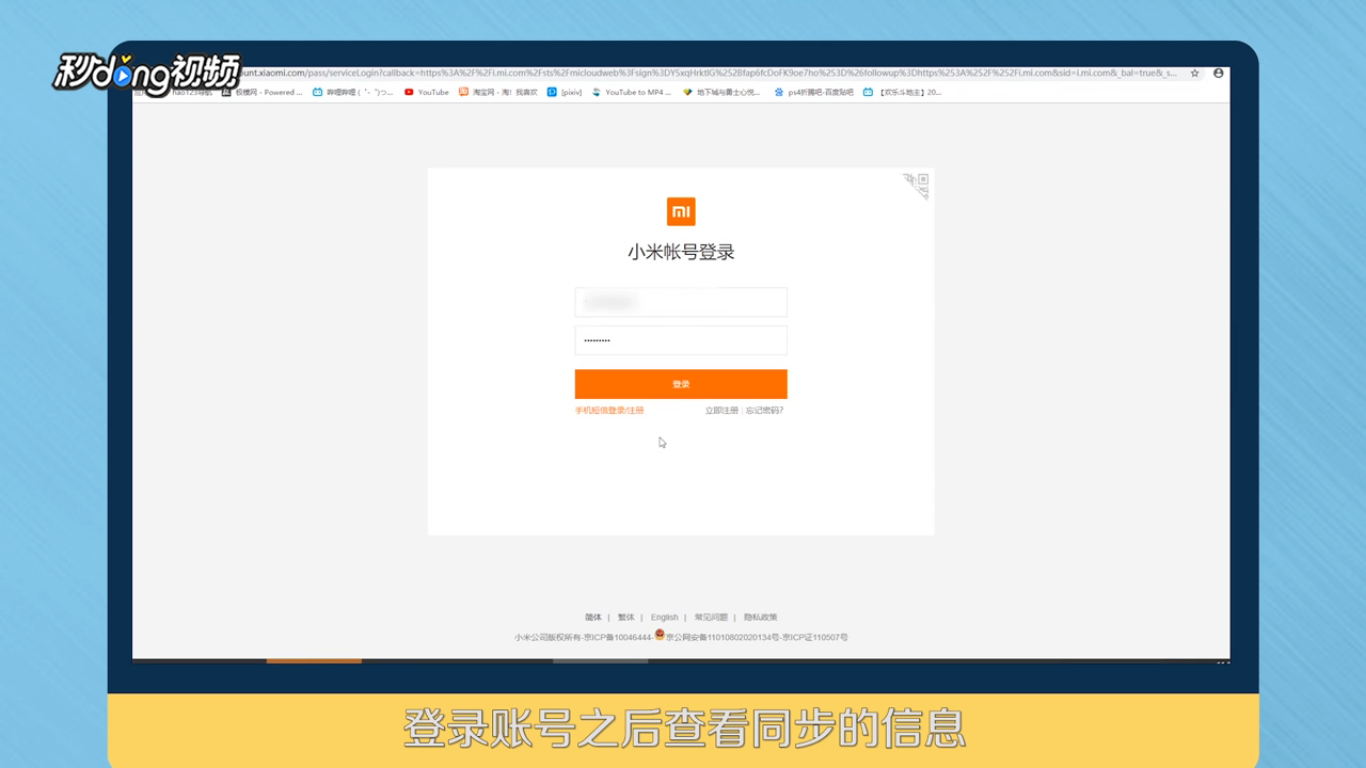This screenshot has height=768, width=1366.
Task: Click the orange Mi logo
Action: click(x=681, y=212)
